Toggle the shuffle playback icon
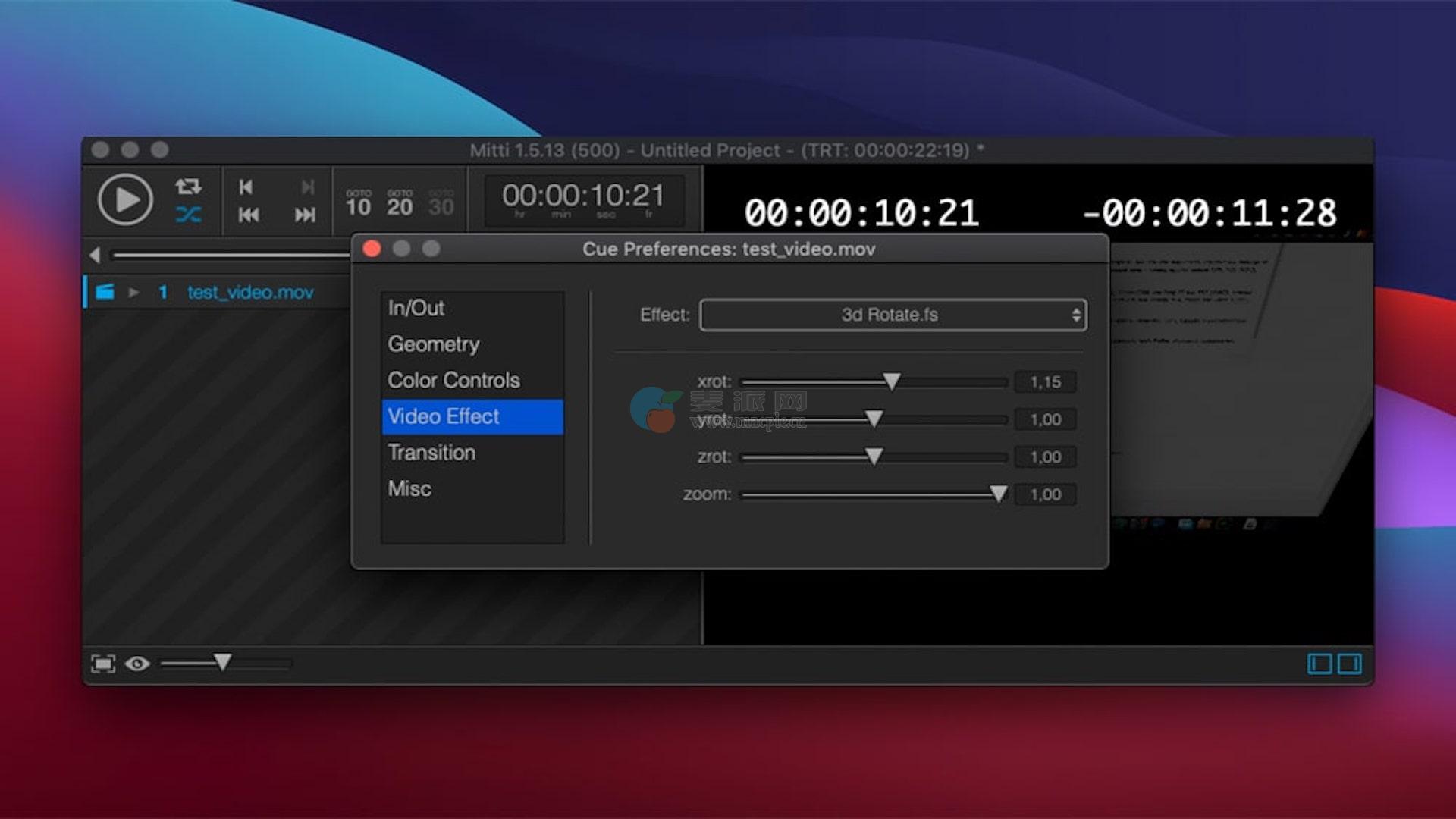1456x819 pixels. (x=188, y=215)
